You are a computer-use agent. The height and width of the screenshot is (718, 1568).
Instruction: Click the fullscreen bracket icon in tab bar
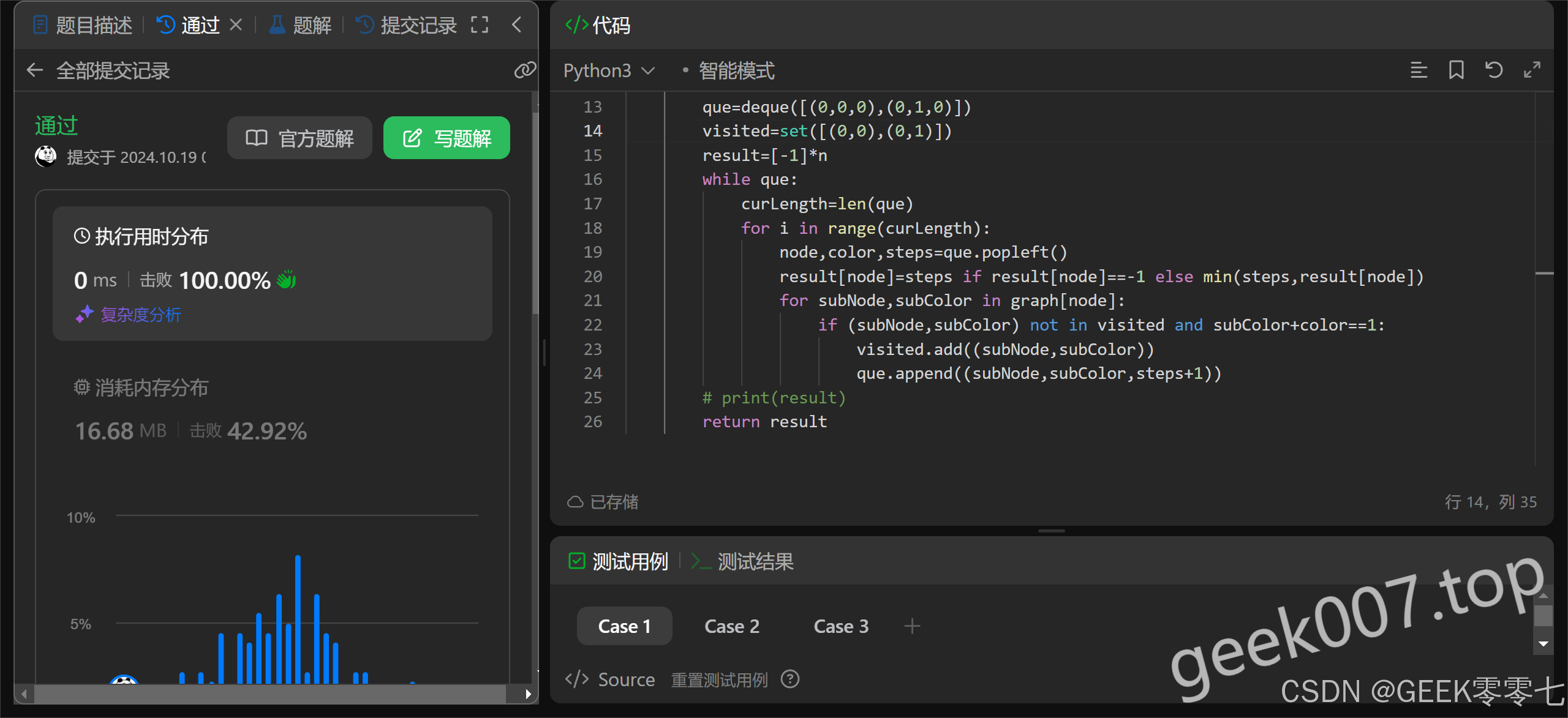(x=480, y=25)
